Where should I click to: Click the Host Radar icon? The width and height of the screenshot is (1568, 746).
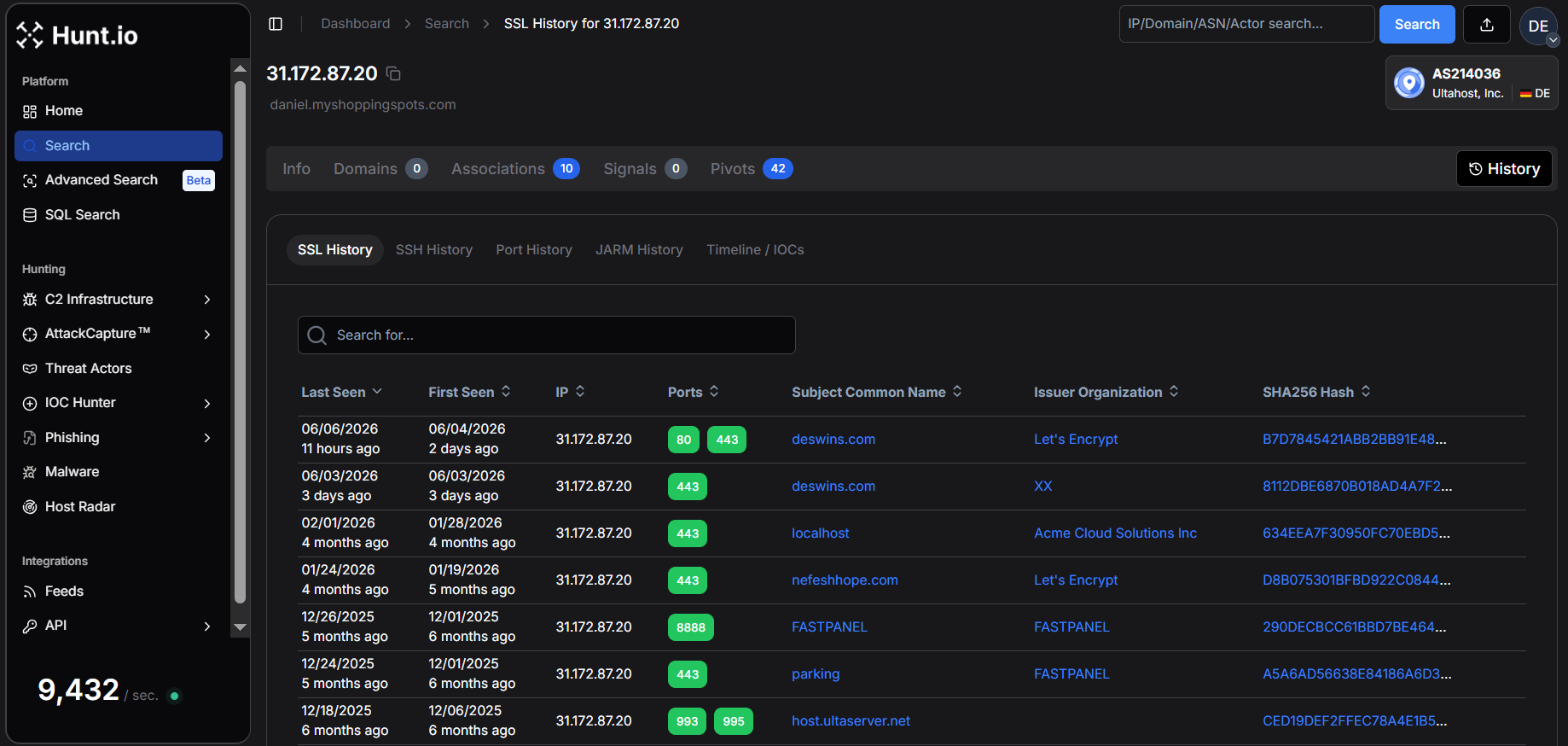click(x=30, y=507)
